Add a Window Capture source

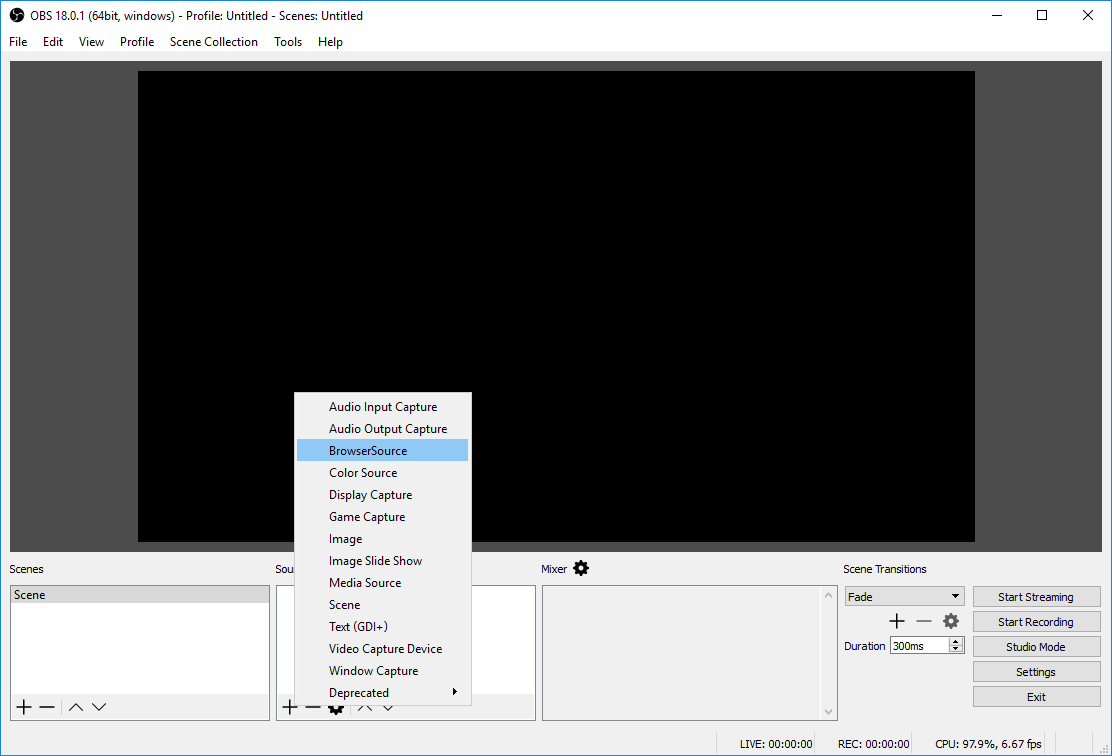(x=382, y=670)
